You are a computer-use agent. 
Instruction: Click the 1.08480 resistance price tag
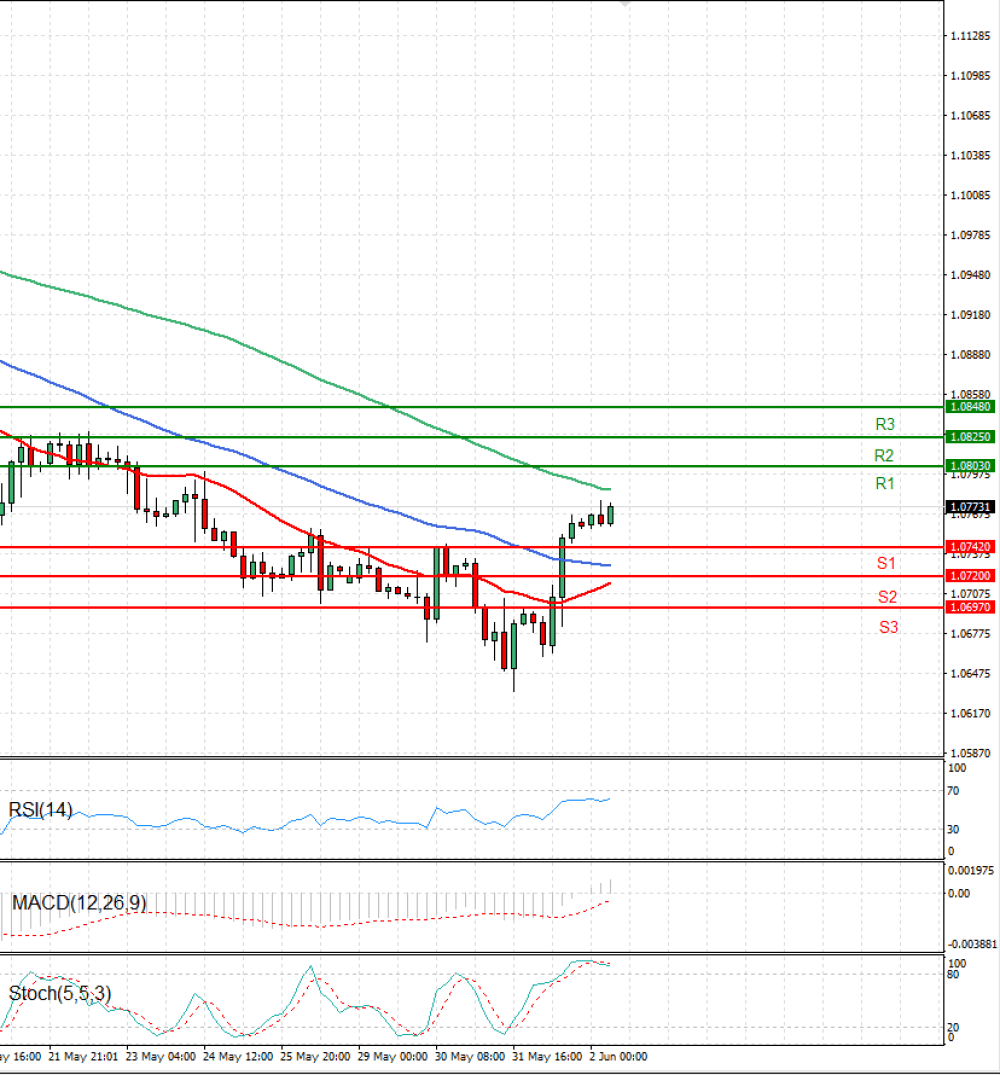click(970, 407)
